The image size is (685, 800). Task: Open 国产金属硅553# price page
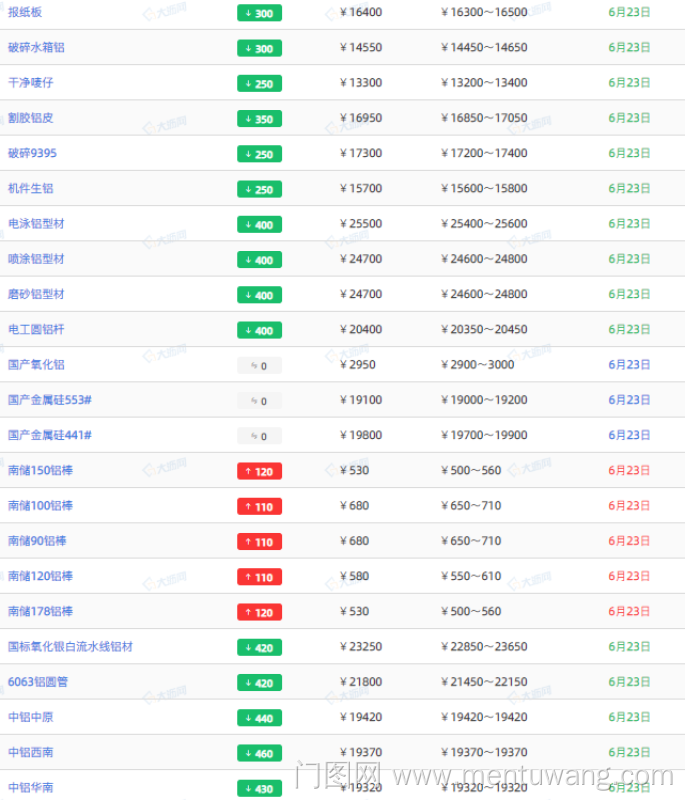coord(50,400)
